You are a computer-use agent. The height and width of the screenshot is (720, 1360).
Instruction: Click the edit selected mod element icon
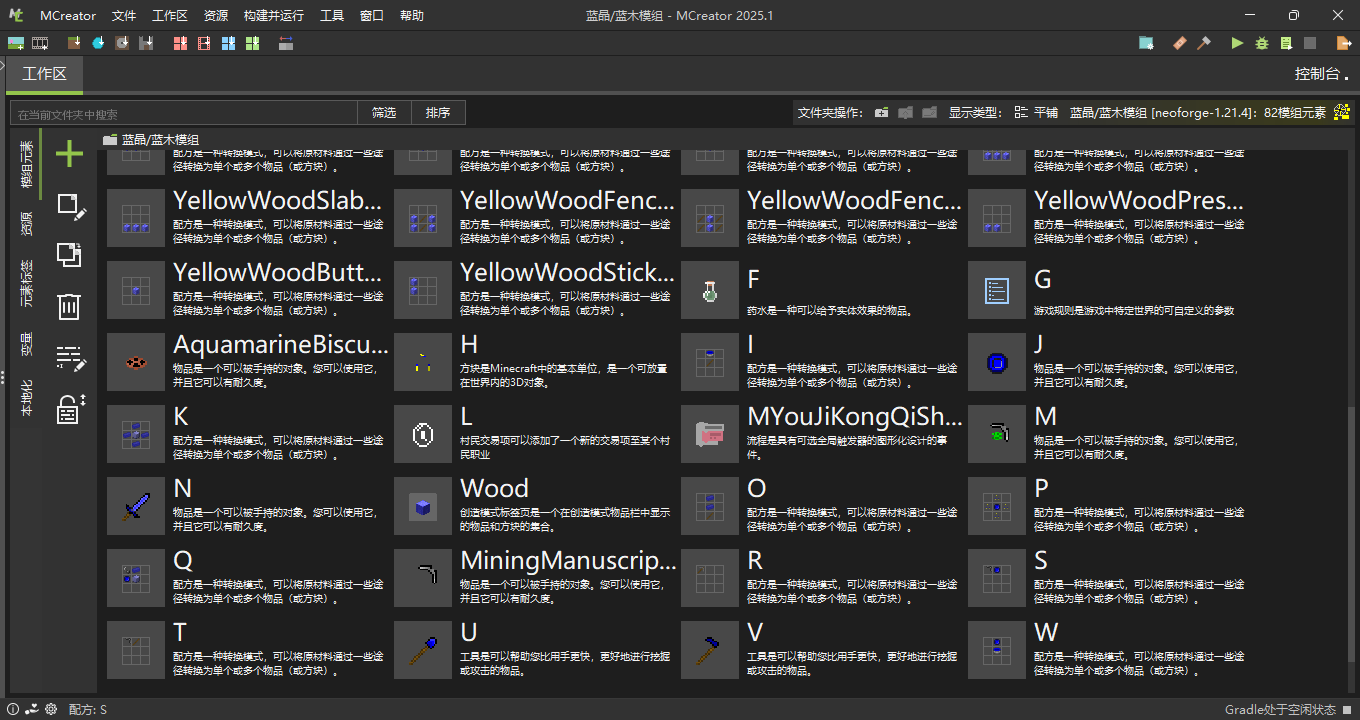pyautogui.click(x=71, y=207)
